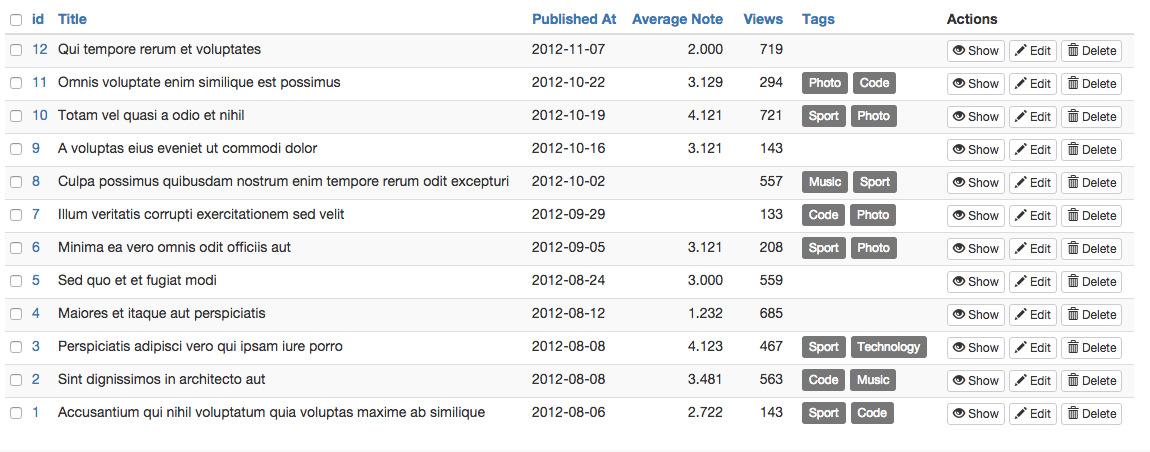Open the post with id 7 link
This screenshot has width=1150, height=452.
click(36, 215)
